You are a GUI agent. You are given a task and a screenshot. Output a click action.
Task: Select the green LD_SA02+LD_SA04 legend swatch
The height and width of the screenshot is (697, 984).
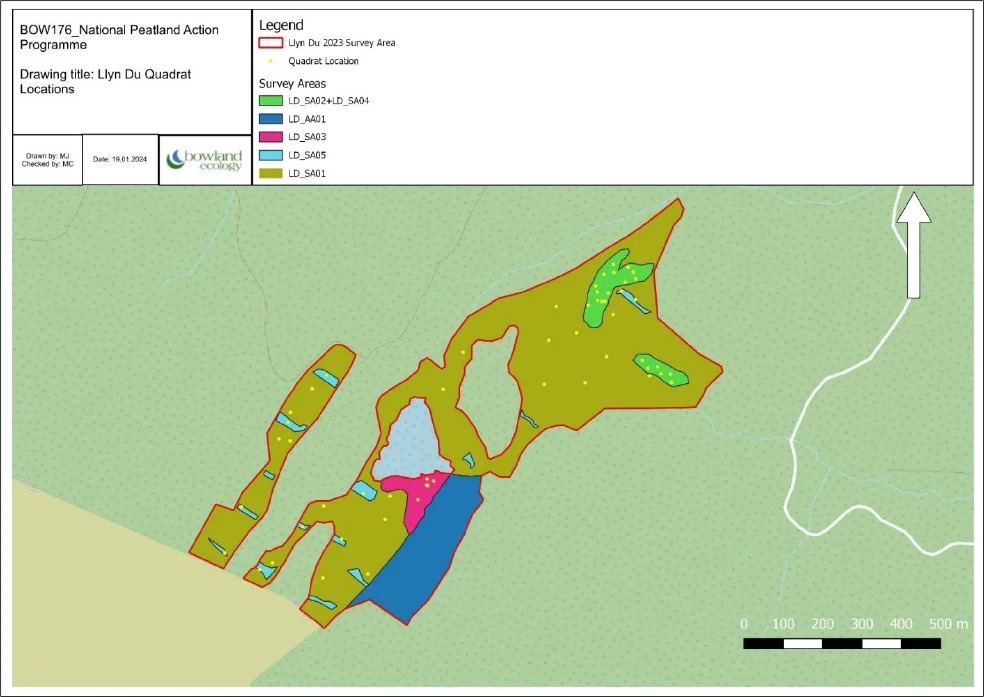(x=271, y=101)
